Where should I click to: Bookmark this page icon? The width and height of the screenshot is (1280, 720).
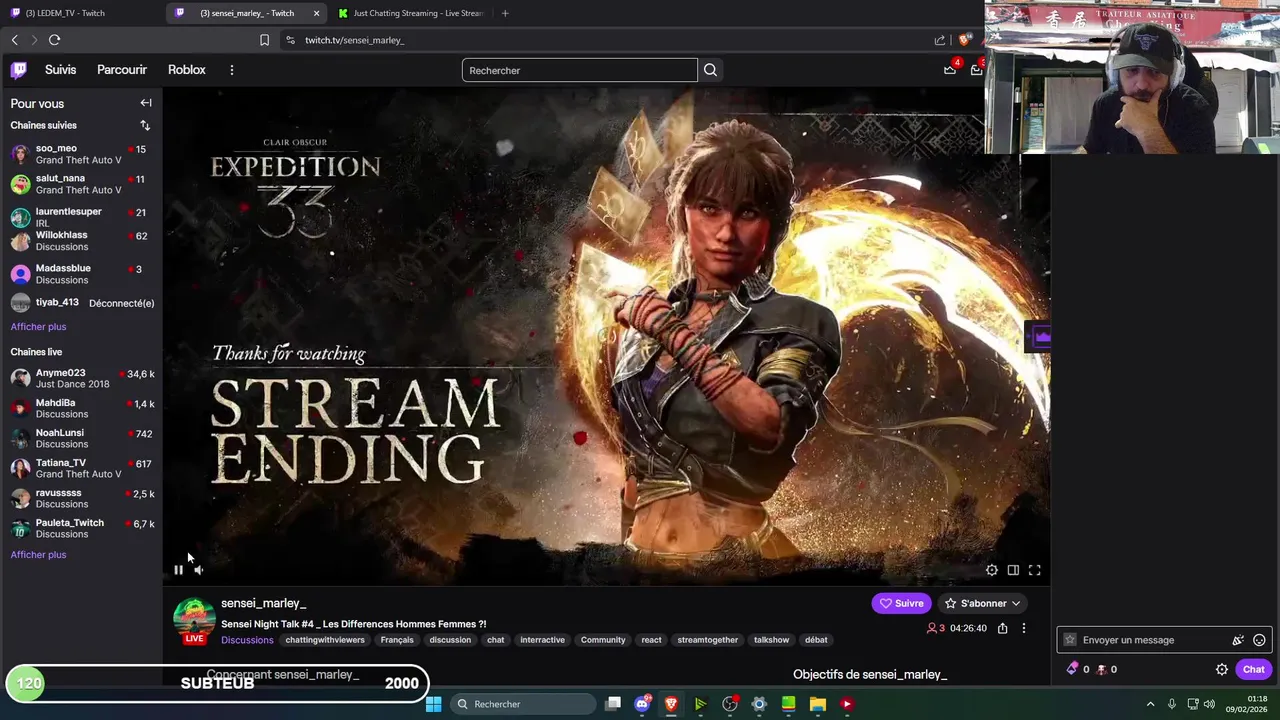[x=264, y=40]
